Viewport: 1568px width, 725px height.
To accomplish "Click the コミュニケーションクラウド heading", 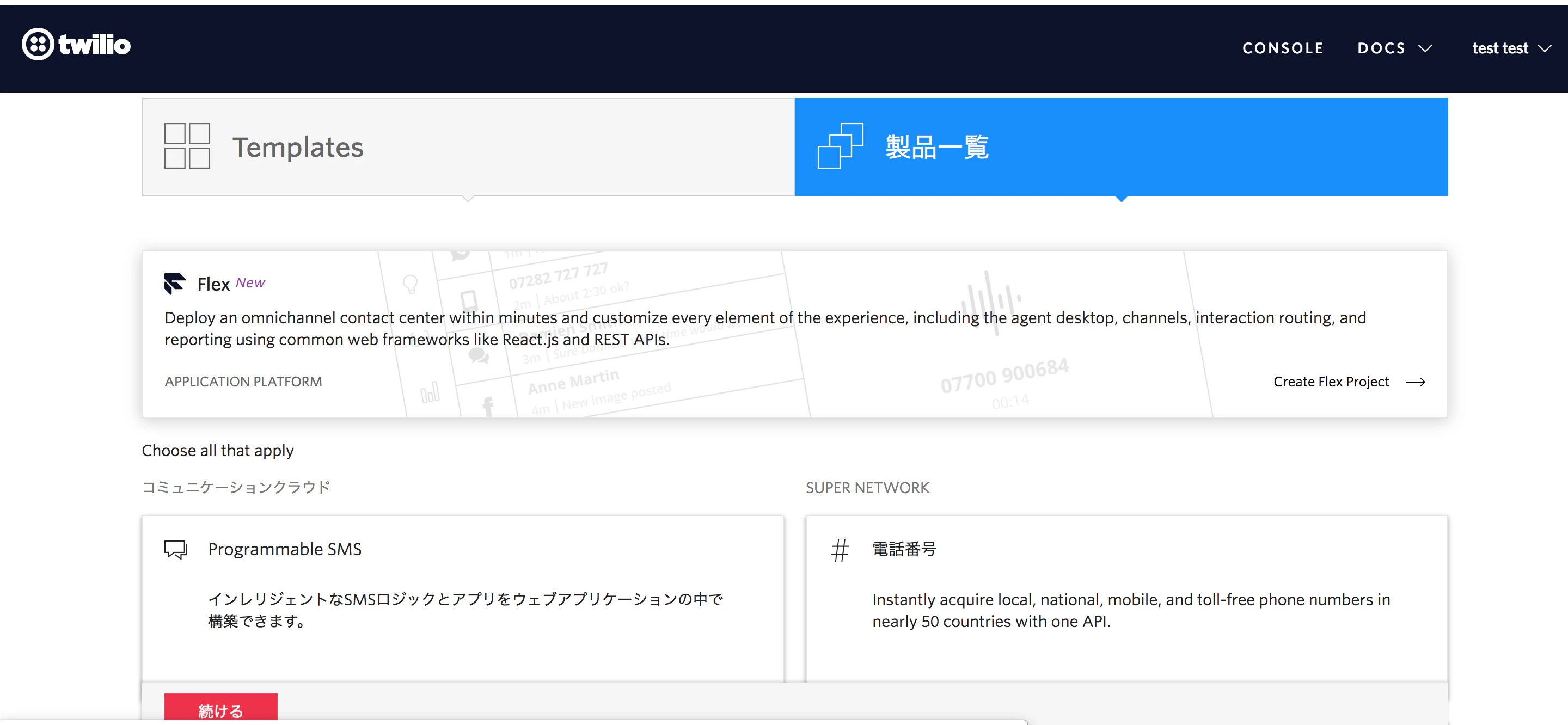I will 236,487.
